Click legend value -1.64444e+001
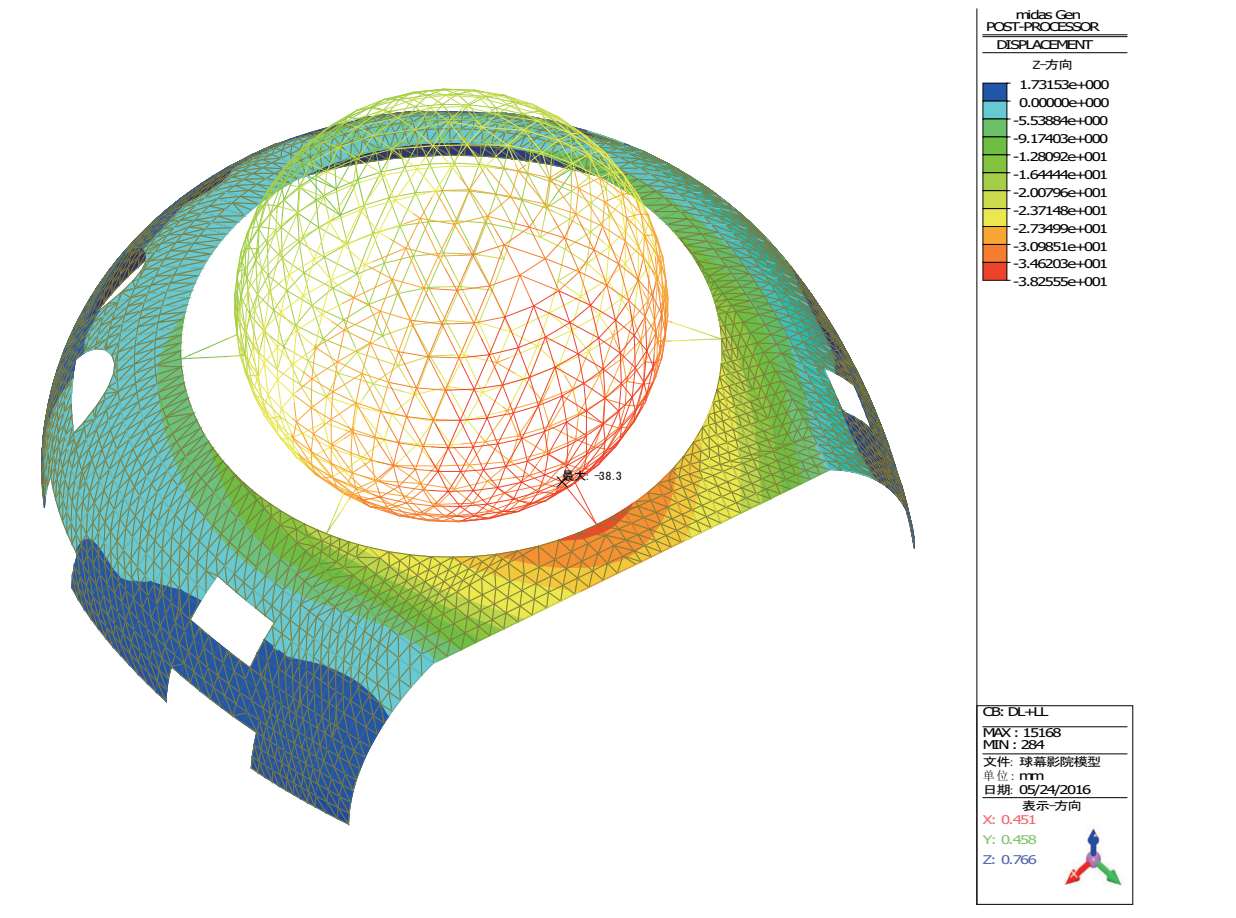The width and height of the screenshot is (1236, 918). (x=1060, y=175)
